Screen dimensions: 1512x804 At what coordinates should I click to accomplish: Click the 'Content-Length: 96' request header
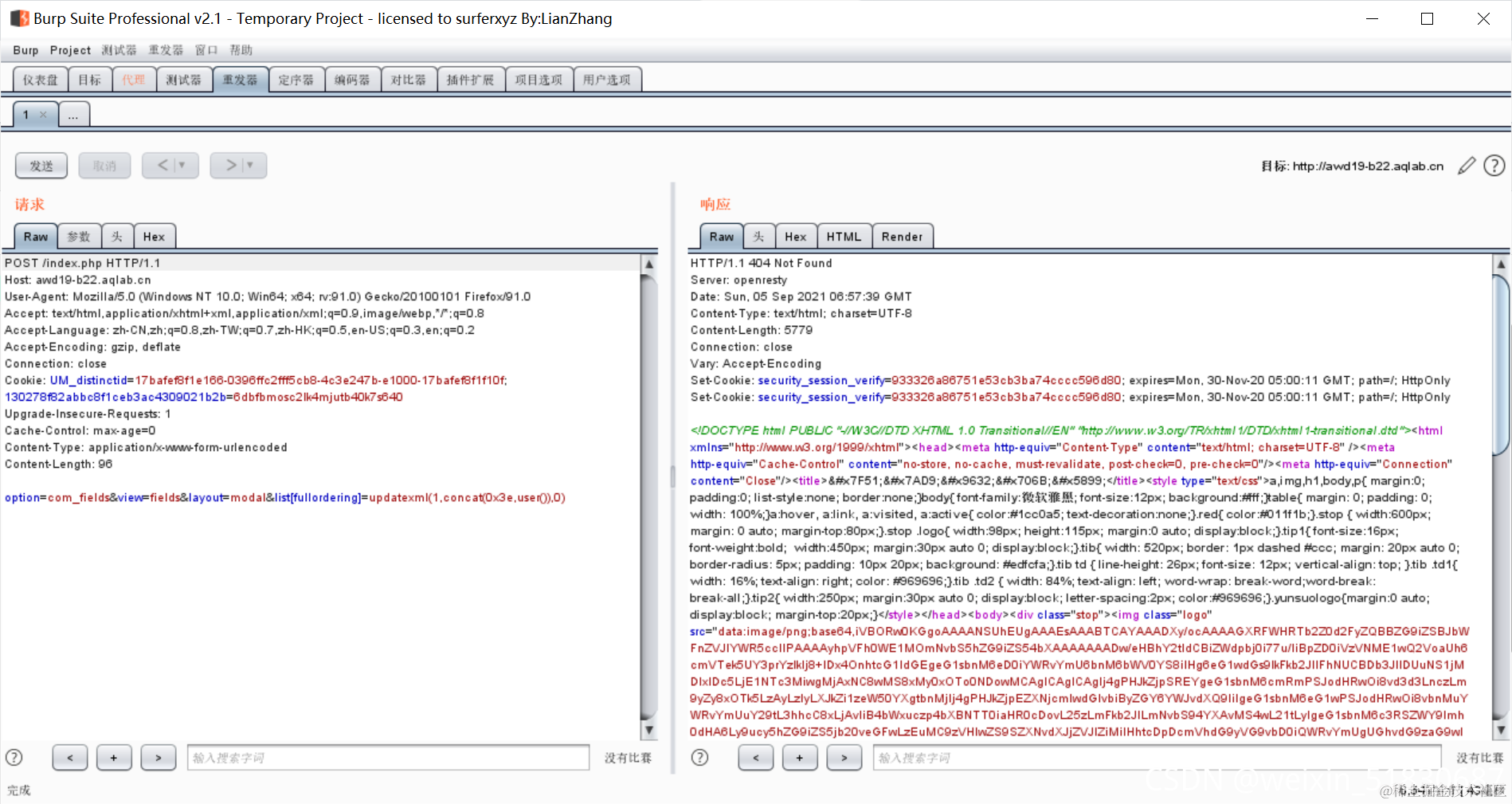pos(59,464)
